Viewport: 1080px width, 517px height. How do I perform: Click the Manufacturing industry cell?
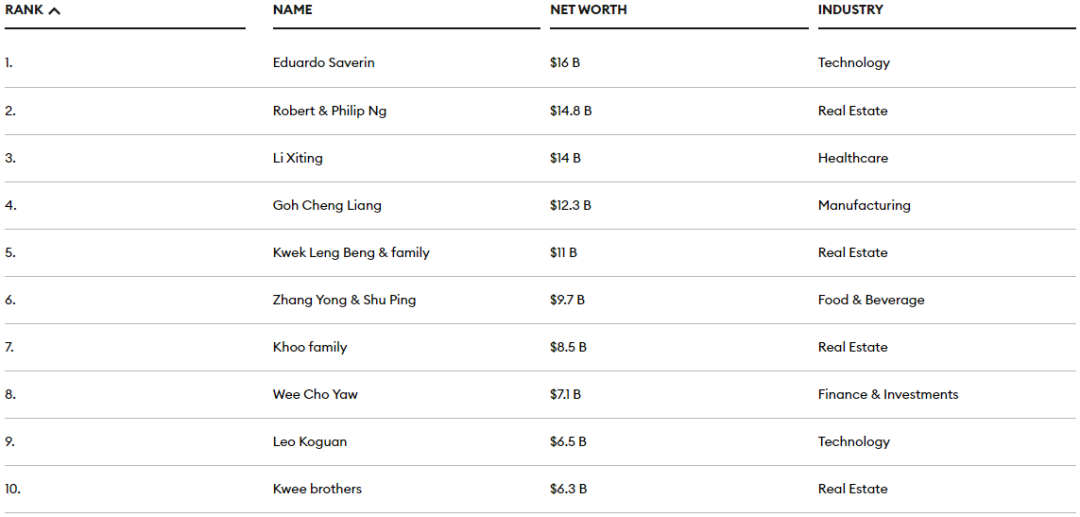pyautogui.click(x=863, y=205)
